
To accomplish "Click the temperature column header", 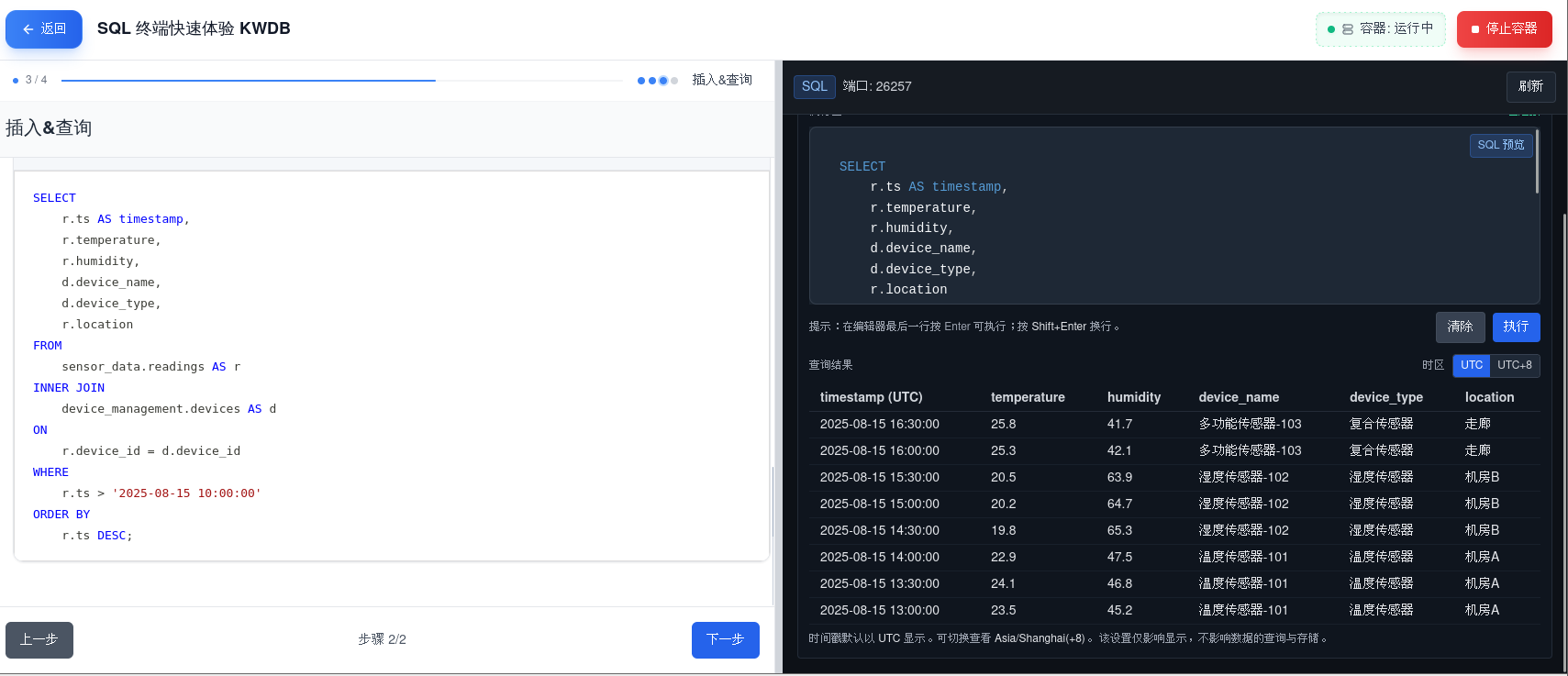I will click(x=1028, y=397).
